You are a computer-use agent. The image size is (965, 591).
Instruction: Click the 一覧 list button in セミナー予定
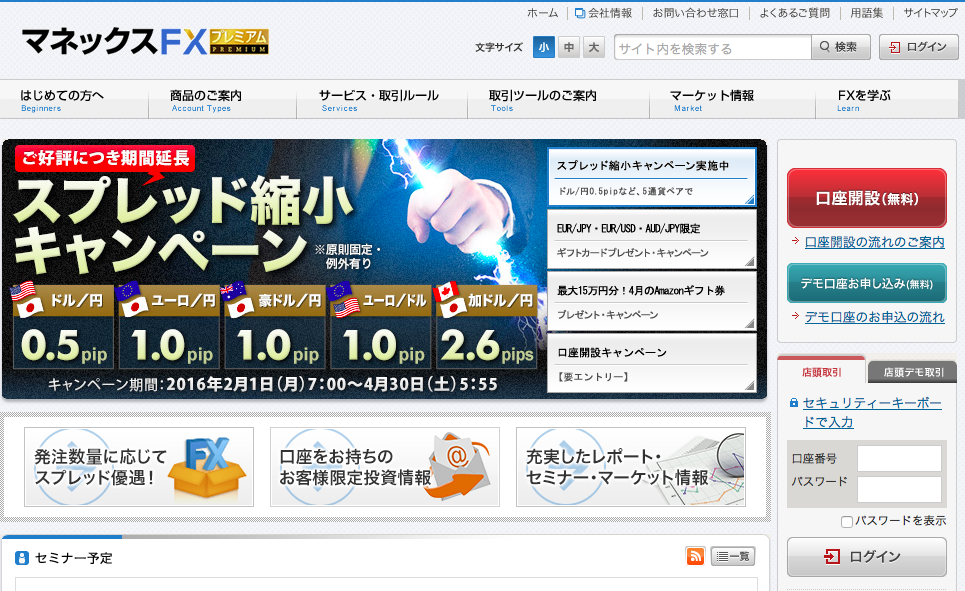pos(732,556)
